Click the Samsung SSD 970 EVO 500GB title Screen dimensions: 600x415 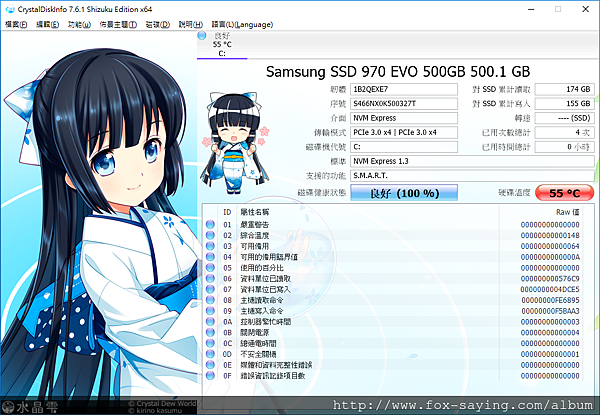pos(398,72)
